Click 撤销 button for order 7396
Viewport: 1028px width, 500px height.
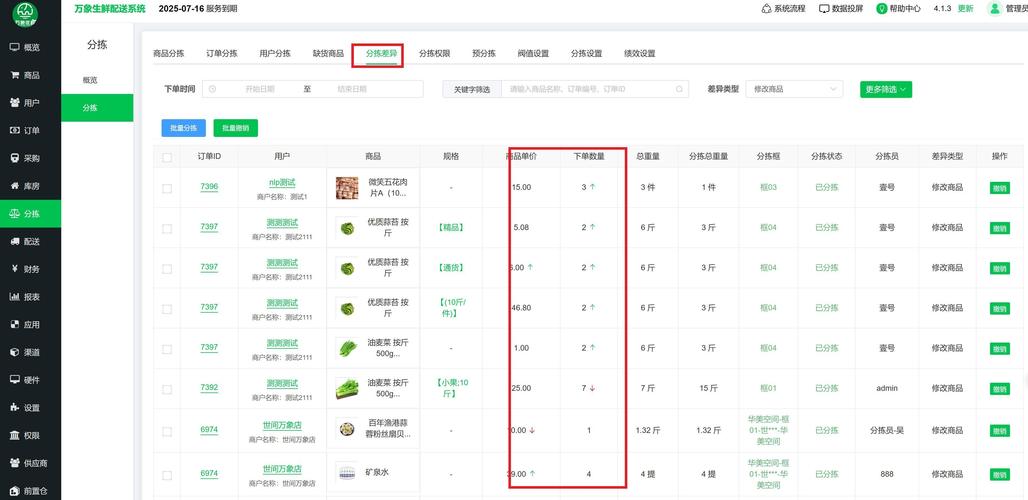(1000, 188)
